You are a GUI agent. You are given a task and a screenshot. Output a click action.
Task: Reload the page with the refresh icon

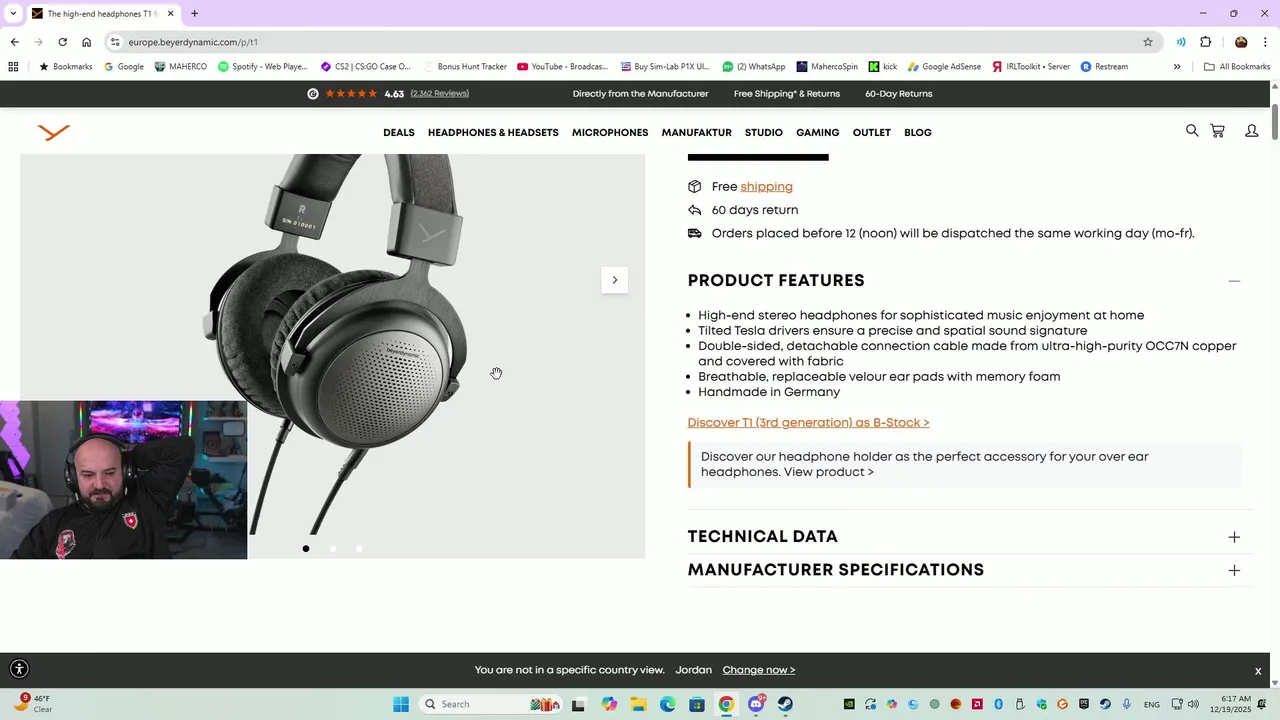click(62, 42)
